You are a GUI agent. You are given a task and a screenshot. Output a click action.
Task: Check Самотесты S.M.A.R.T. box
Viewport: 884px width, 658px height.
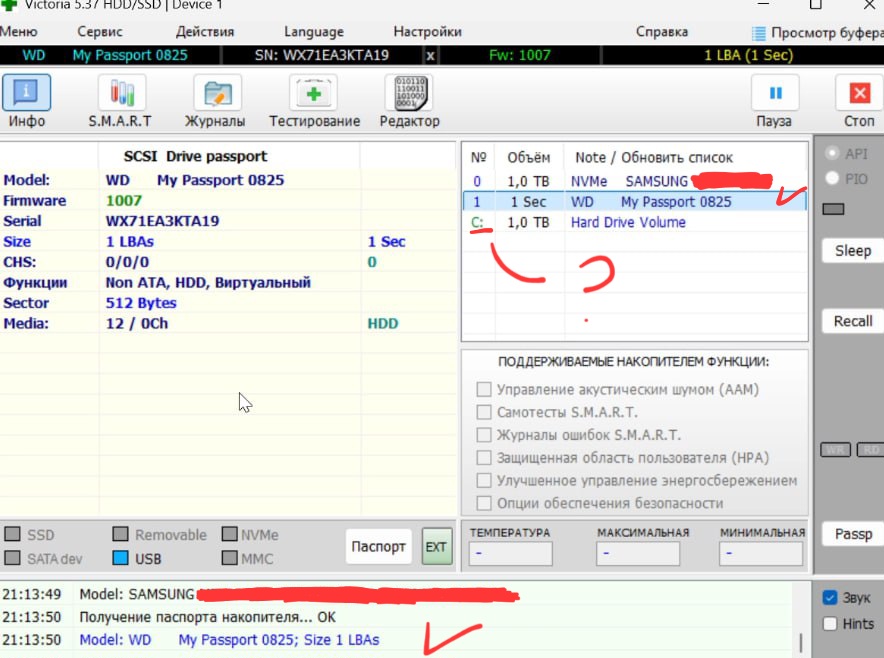[484, 412]
